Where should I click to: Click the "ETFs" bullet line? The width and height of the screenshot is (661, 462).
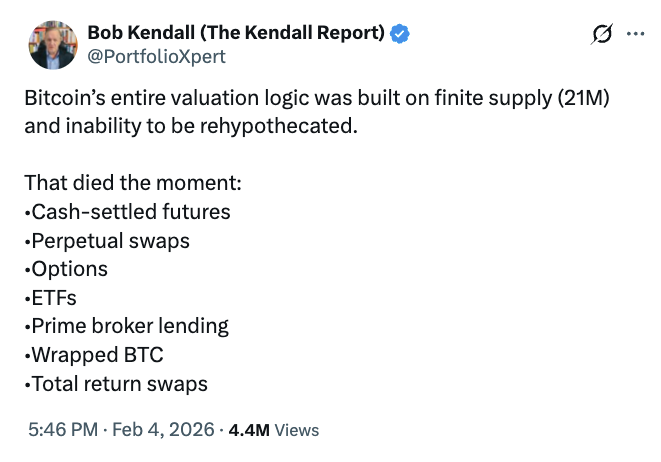pyautogui.click(x=52, y=297)
